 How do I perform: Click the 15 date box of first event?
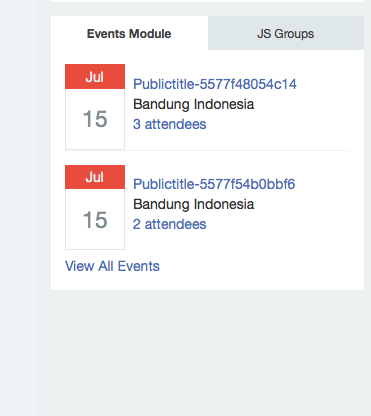(x=95, y=119)
